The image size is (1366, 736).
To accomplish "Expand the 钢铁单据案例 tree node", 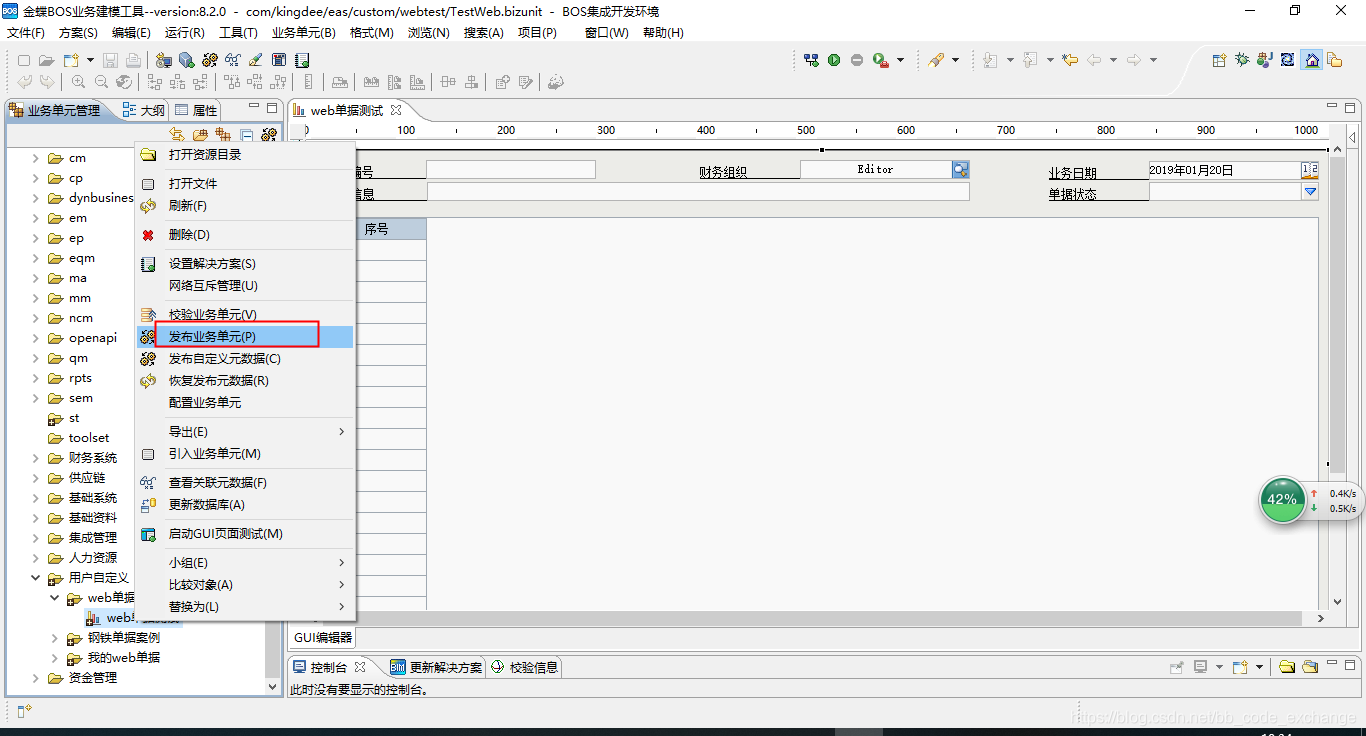I will pyautogui.click(x=55, y=638).
